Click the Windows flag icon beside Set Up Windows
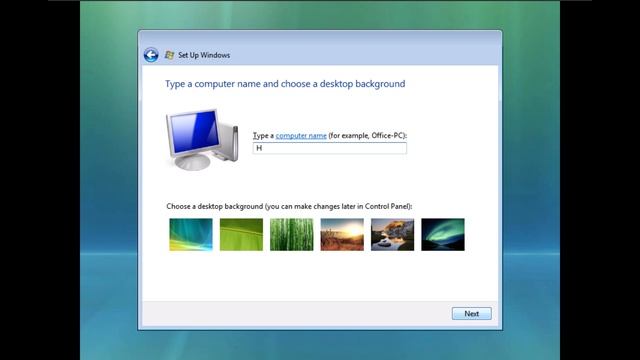Image resolution: width=640 pixels, height=360 pixels. [169, 55]
